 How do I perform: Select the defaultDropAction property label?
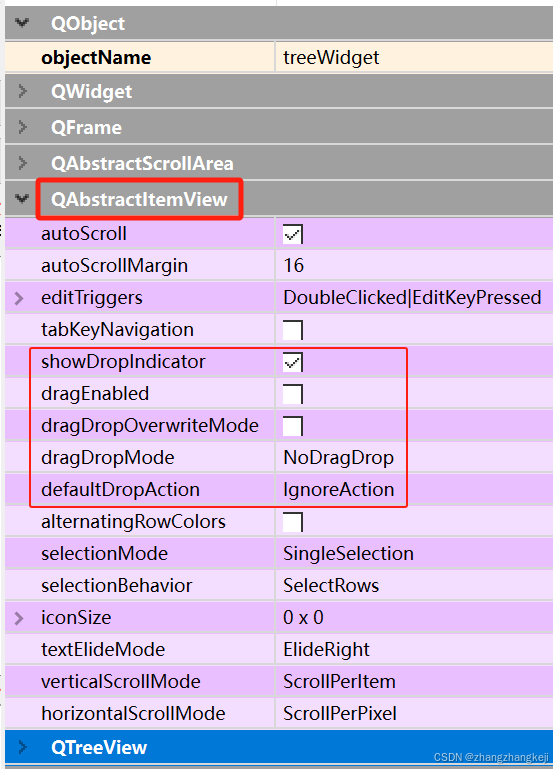(120, 489)
